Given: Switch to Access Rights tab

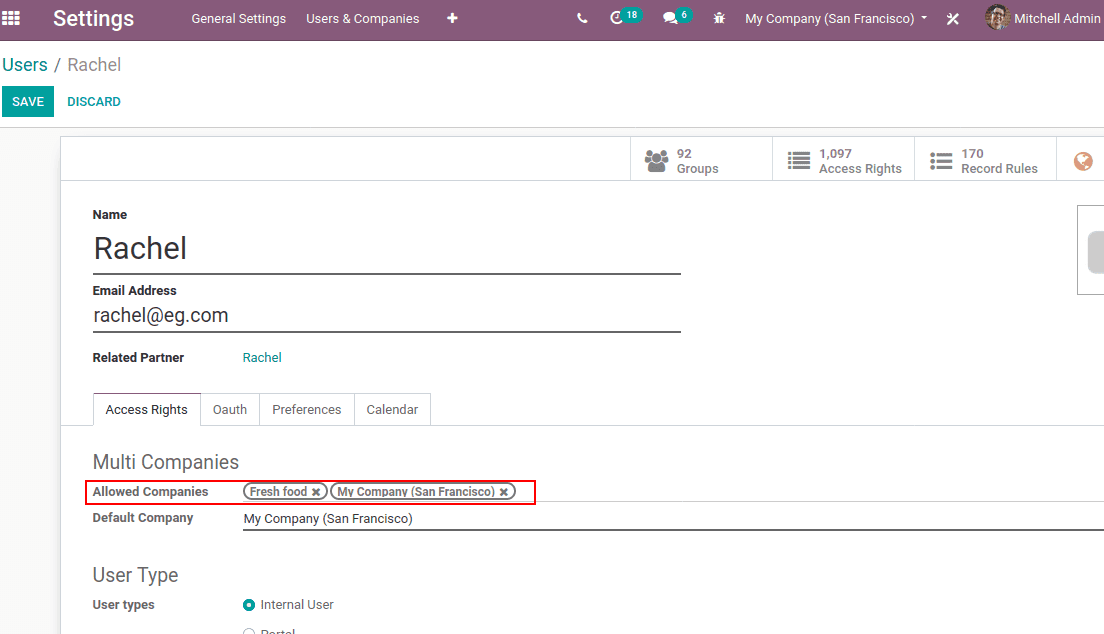Looking at the screenshot, I should coord(146,409).
